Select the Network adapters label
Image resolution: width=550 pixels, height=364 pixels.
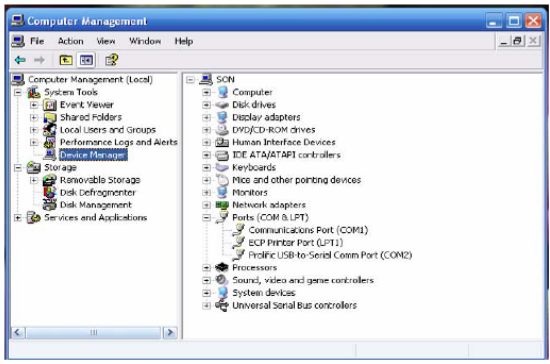click(269, 205)
